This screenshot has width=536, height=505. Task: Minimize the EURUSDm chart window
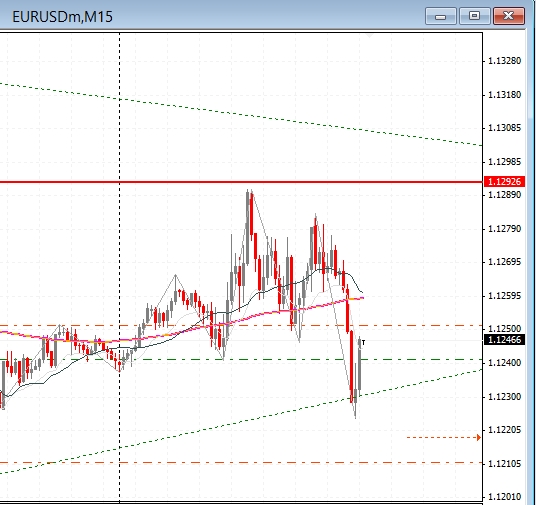coord(441,16)
